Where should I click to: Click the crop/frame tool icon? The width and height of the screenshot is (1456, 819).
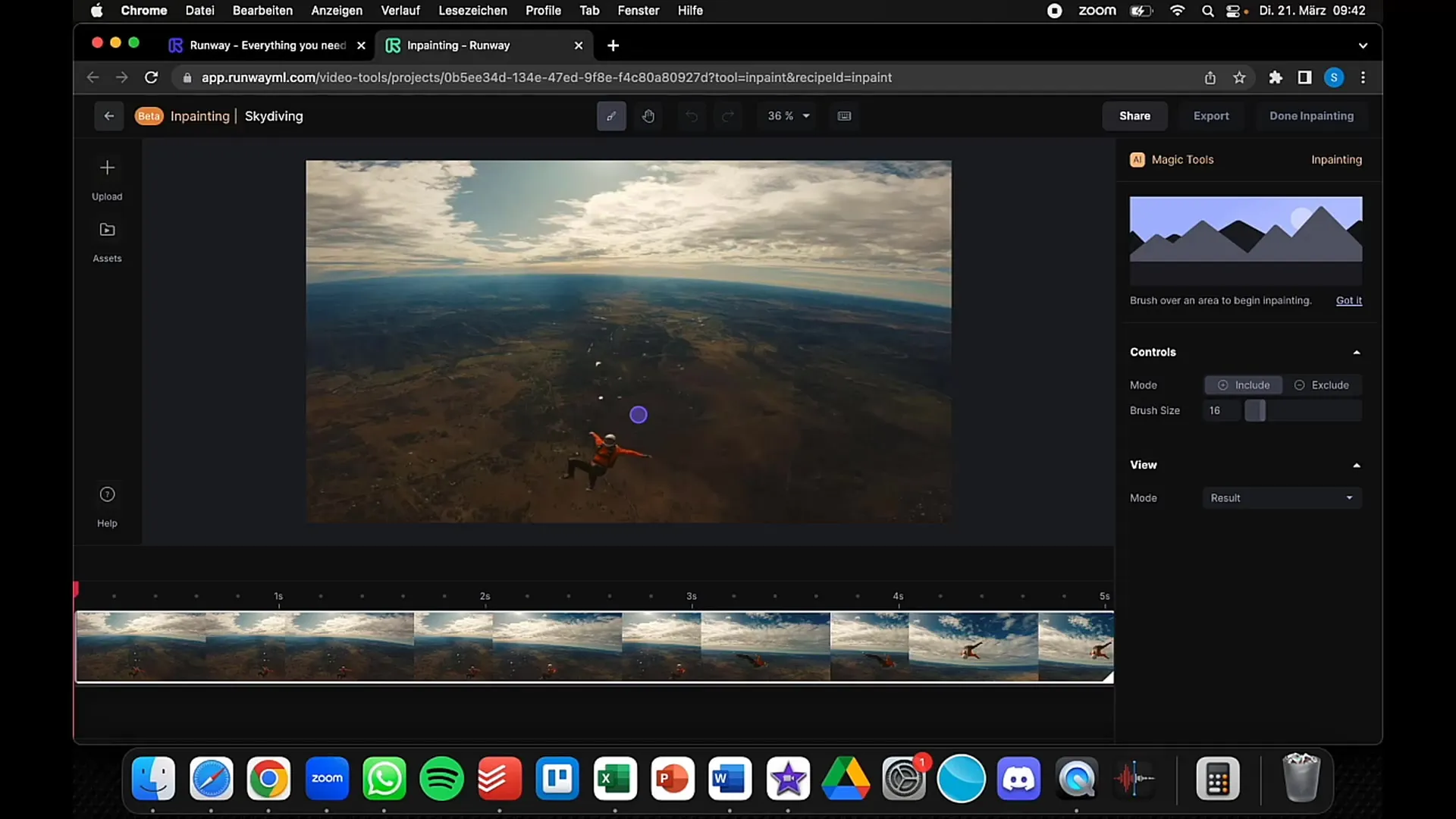(x=843, y=115)
